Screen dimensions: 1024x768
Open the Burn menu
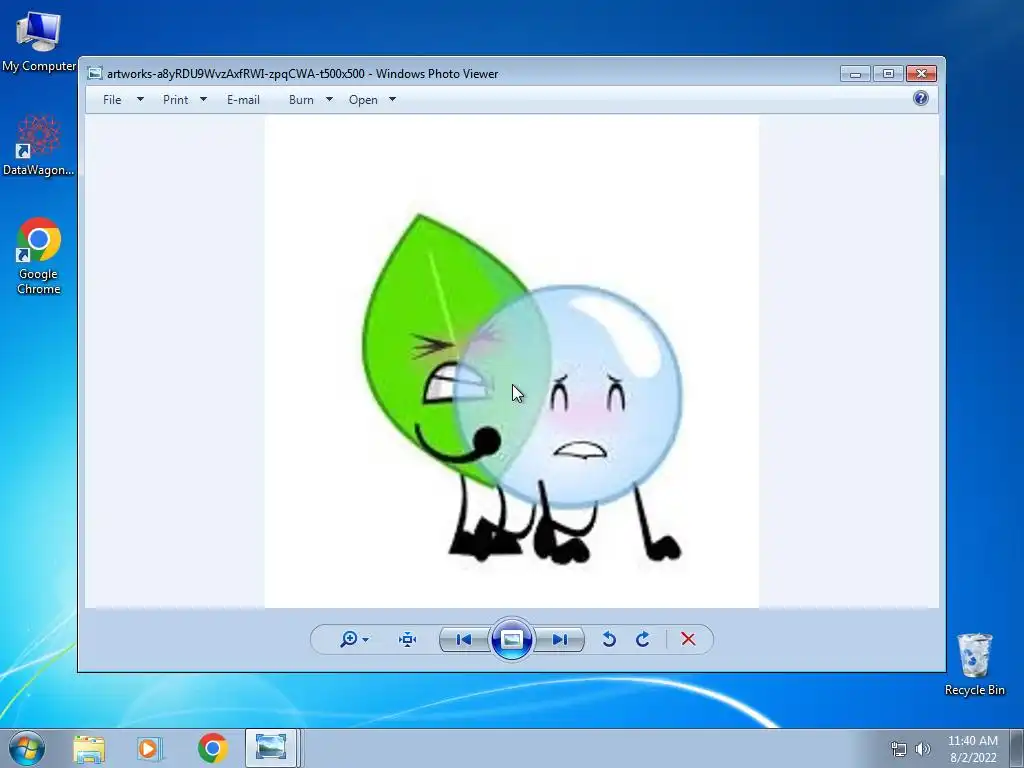301,100
